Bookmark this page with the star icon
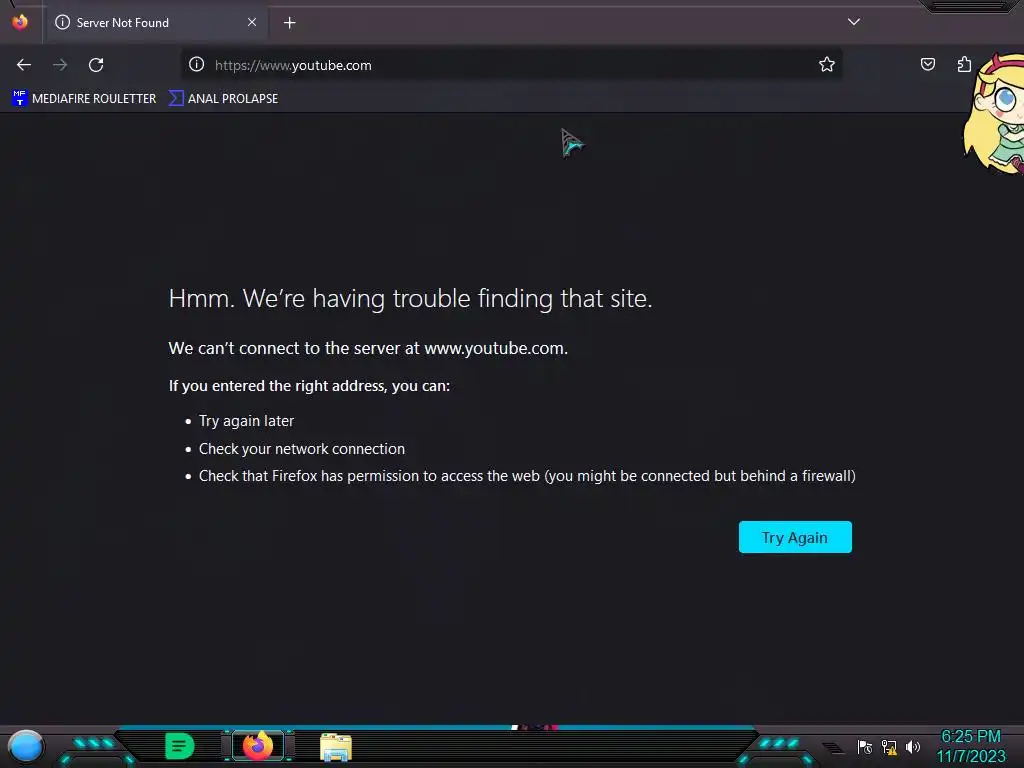The width and height of the screenshot is (1024, 768). coord(827,64)
